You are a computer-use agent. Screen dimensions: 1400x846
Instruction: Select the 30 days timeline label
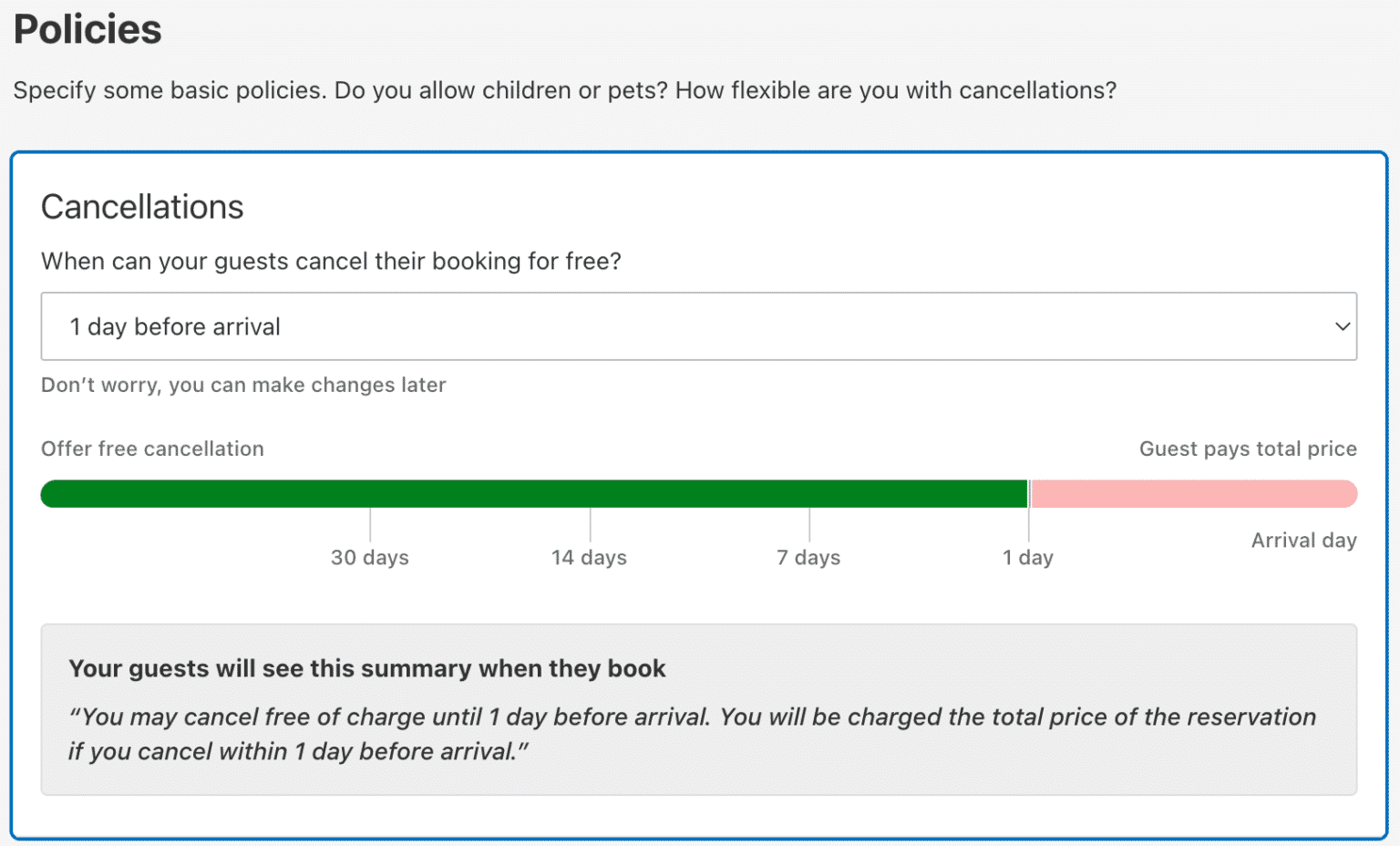pyautogui.click(x=370, y=557)
